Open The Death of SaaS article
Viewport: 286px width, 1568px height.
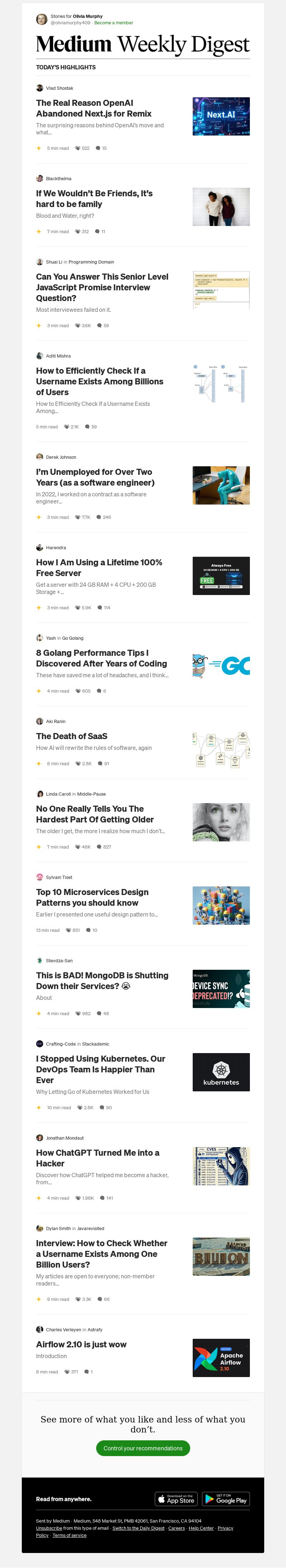(72, 736)
